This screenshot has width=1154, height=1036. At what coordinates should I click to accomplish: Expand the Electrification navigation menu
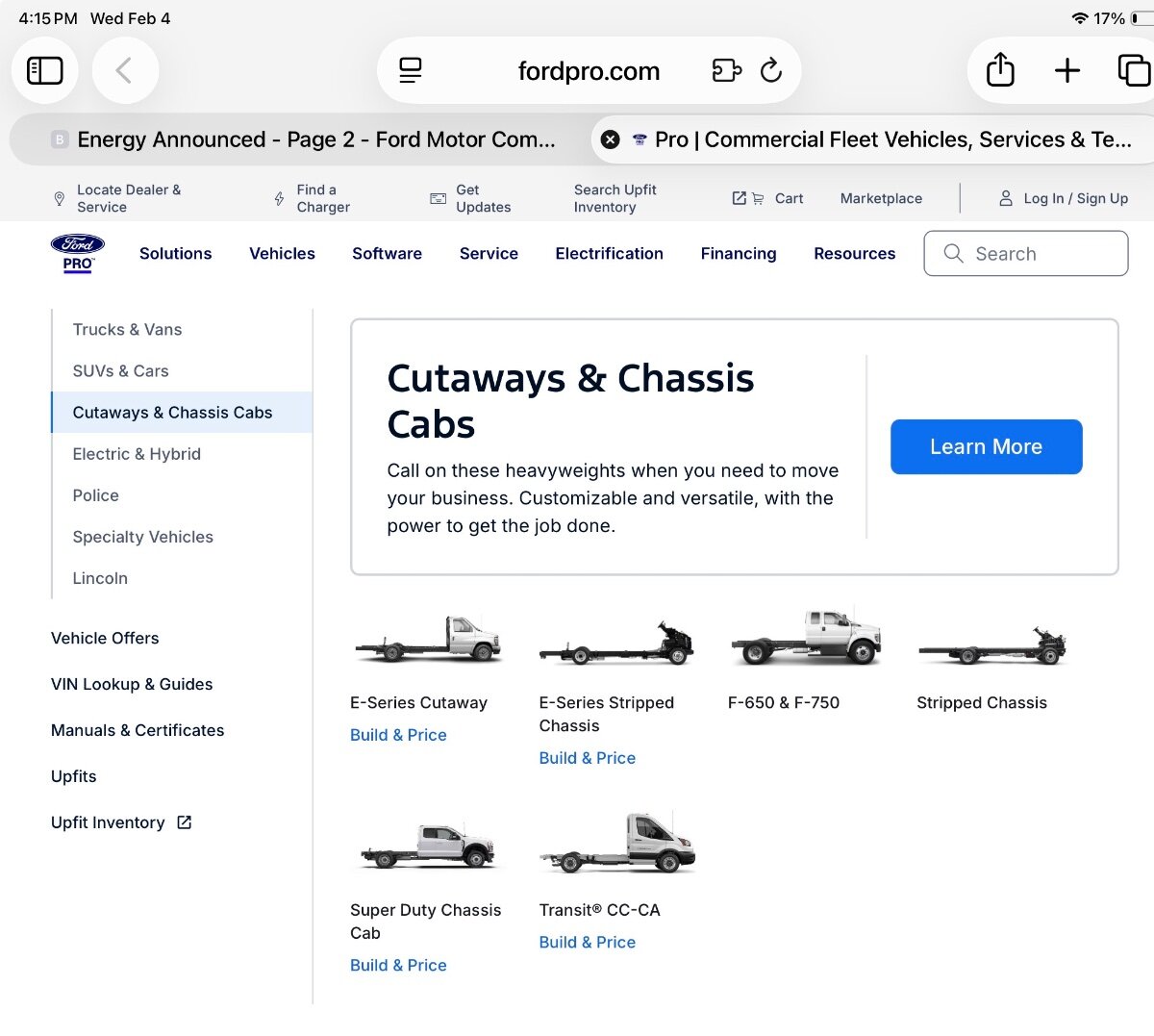(x=609, y=254)
